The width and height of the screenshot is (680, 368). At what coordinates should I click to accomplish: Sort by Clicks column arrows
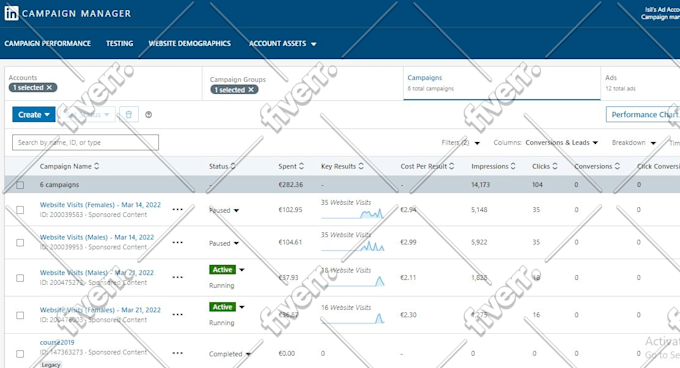point(555,166)
